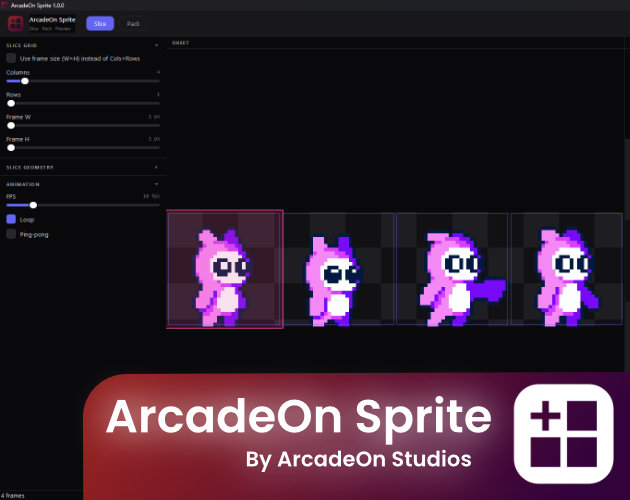Click the '4 frames' status text
This screenshot has height=500, width=630.
pos(12,496)
